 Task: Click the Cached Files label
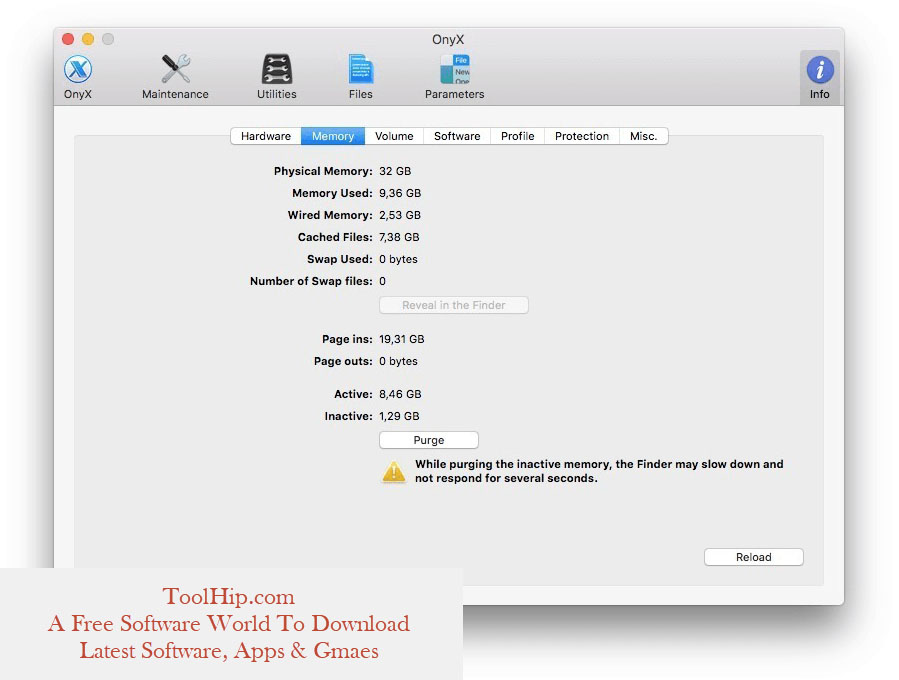pos(335,237)
